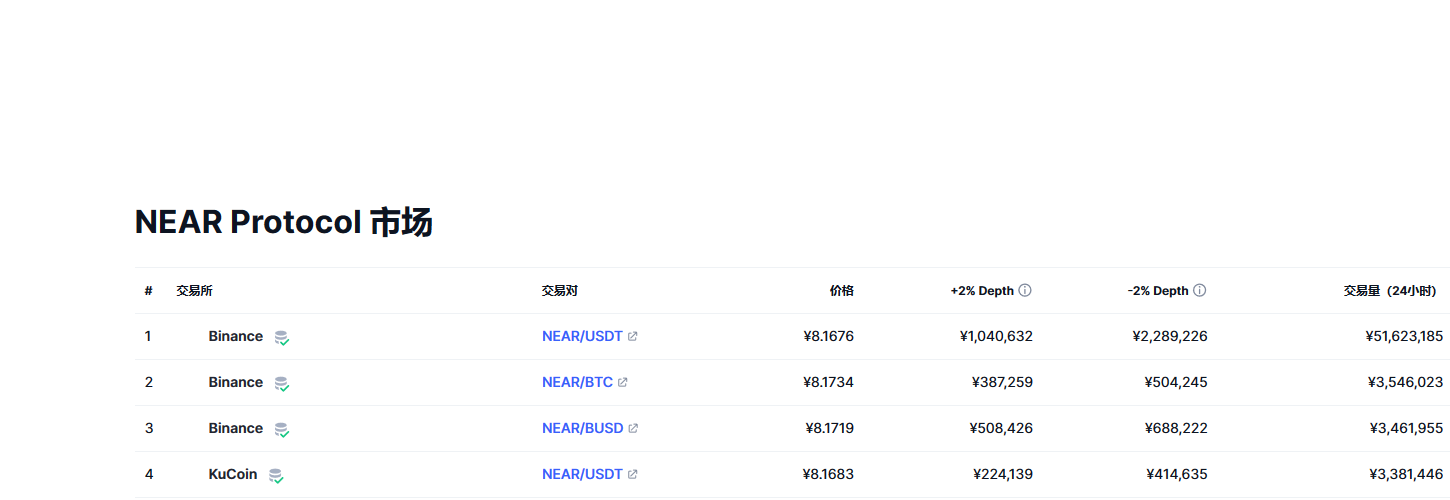Open the NEAR/BTC trading pair link
1450x500 pixels.
(577, 383)
